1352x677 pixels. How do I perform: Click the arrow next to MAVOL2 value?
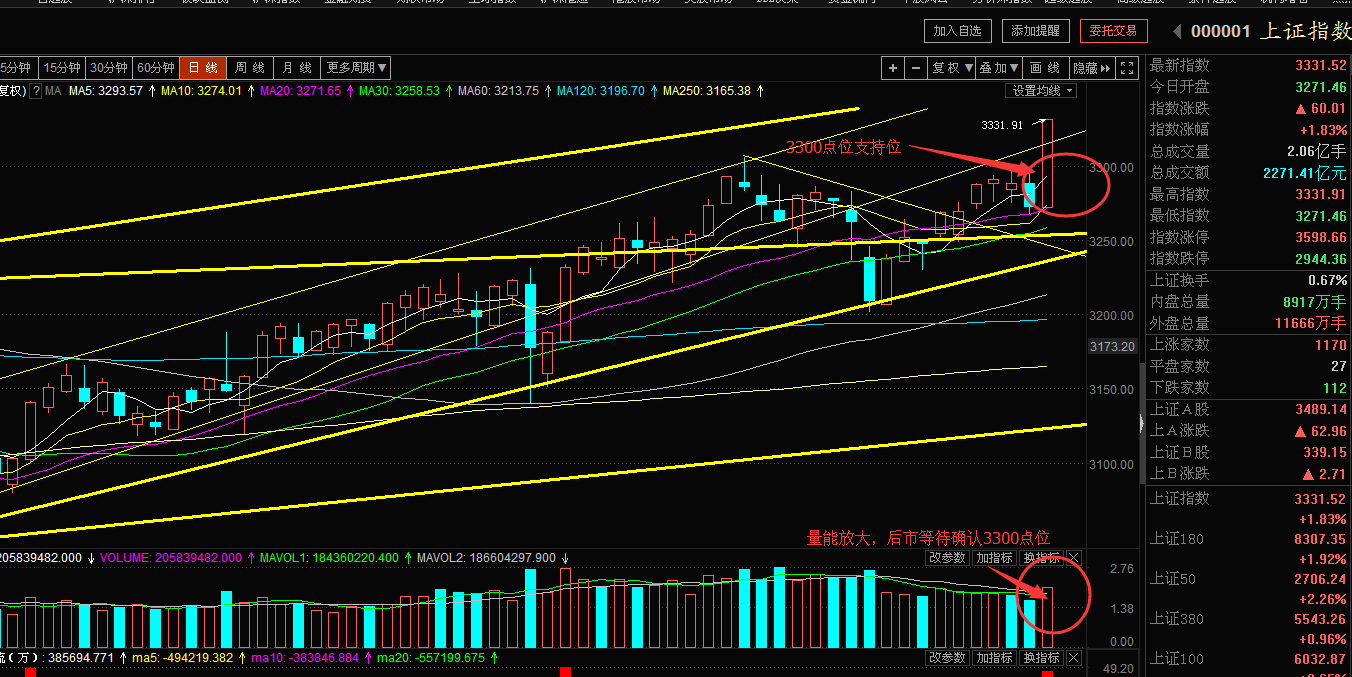pyautogui.click(x=565, y=558)
